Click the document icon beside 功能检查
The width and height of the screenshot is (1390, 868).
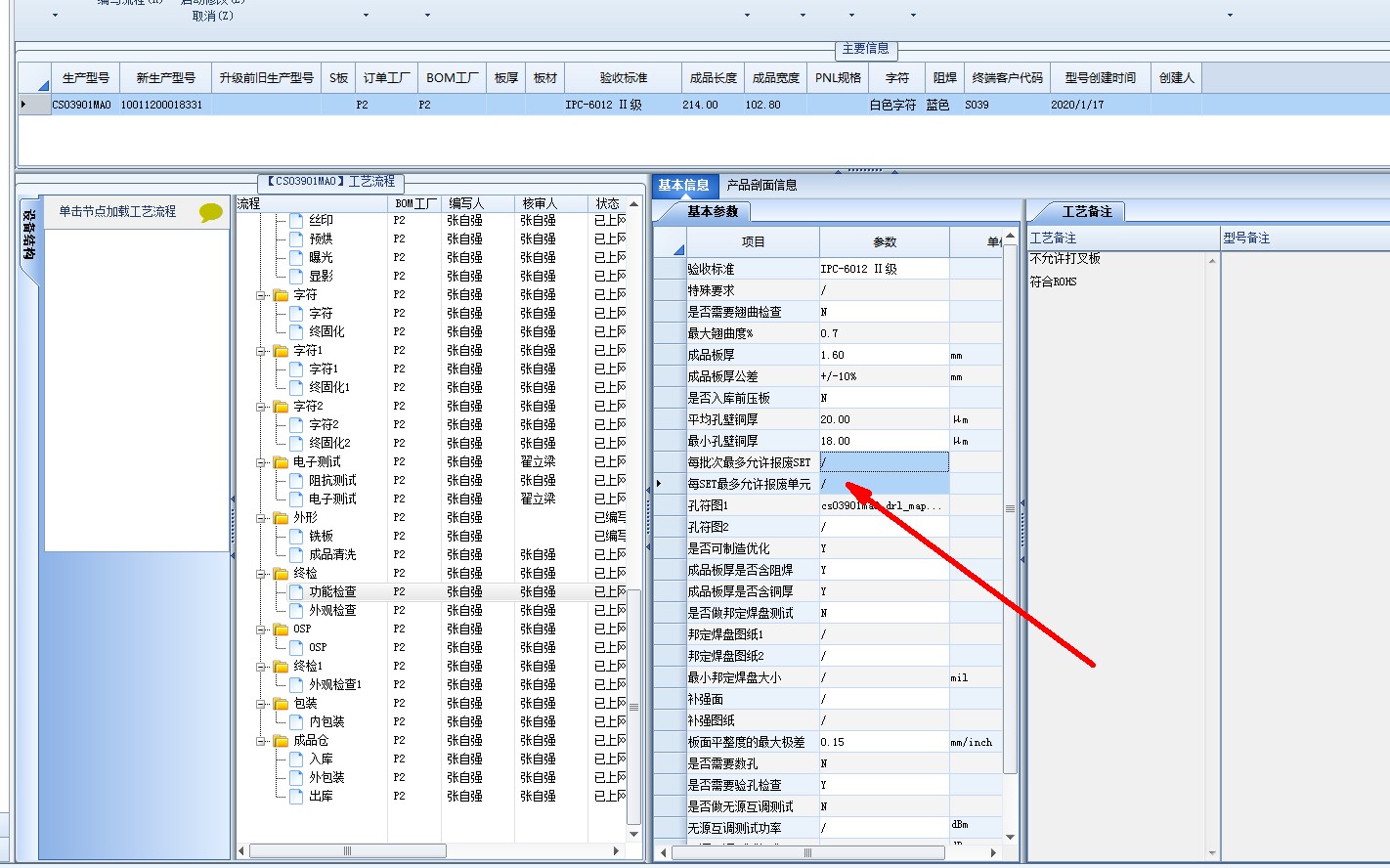pyautogui.click(x=296, y=592)
